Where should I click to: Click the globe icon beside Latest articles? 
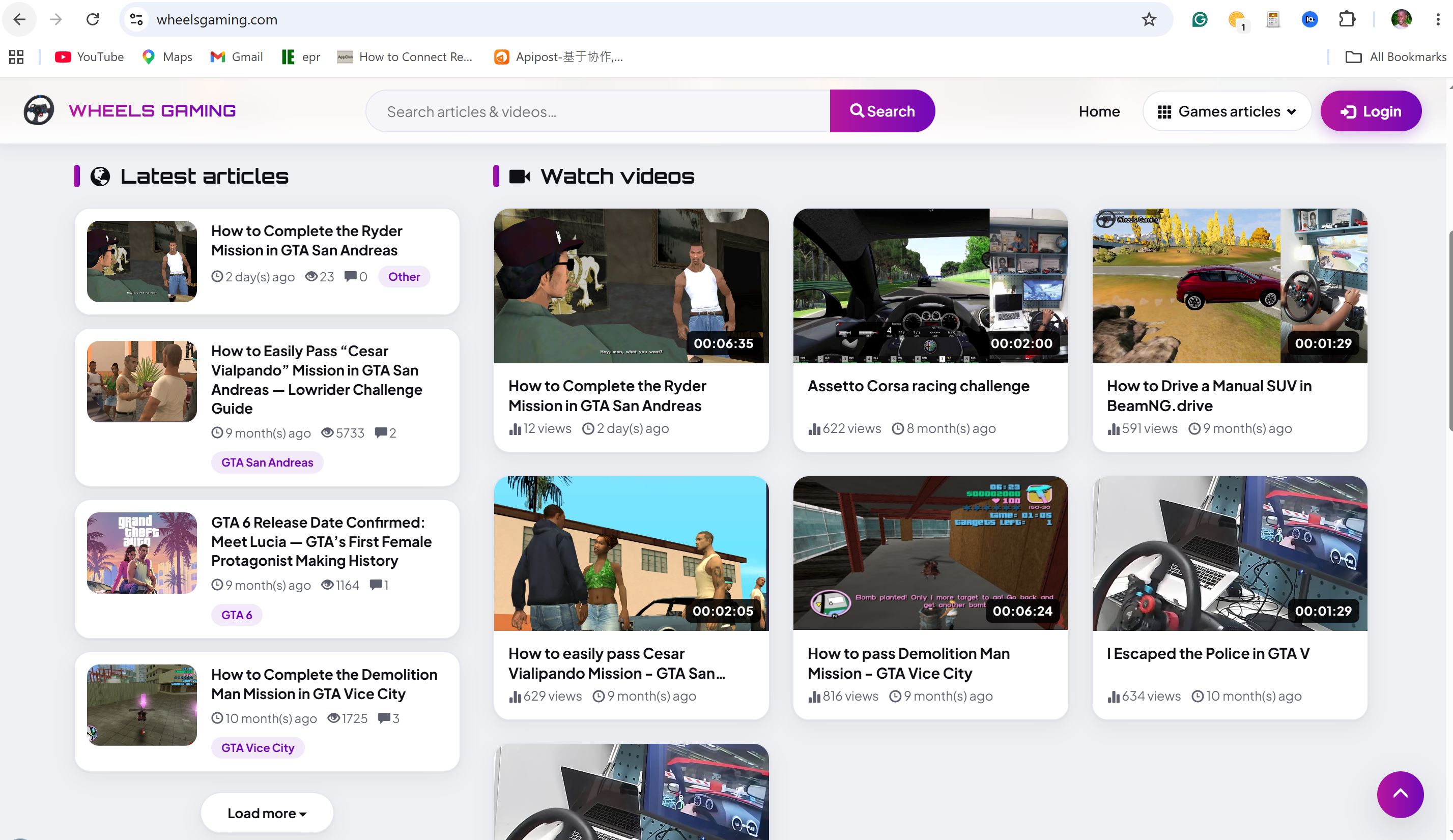click(x=100, y=176)
